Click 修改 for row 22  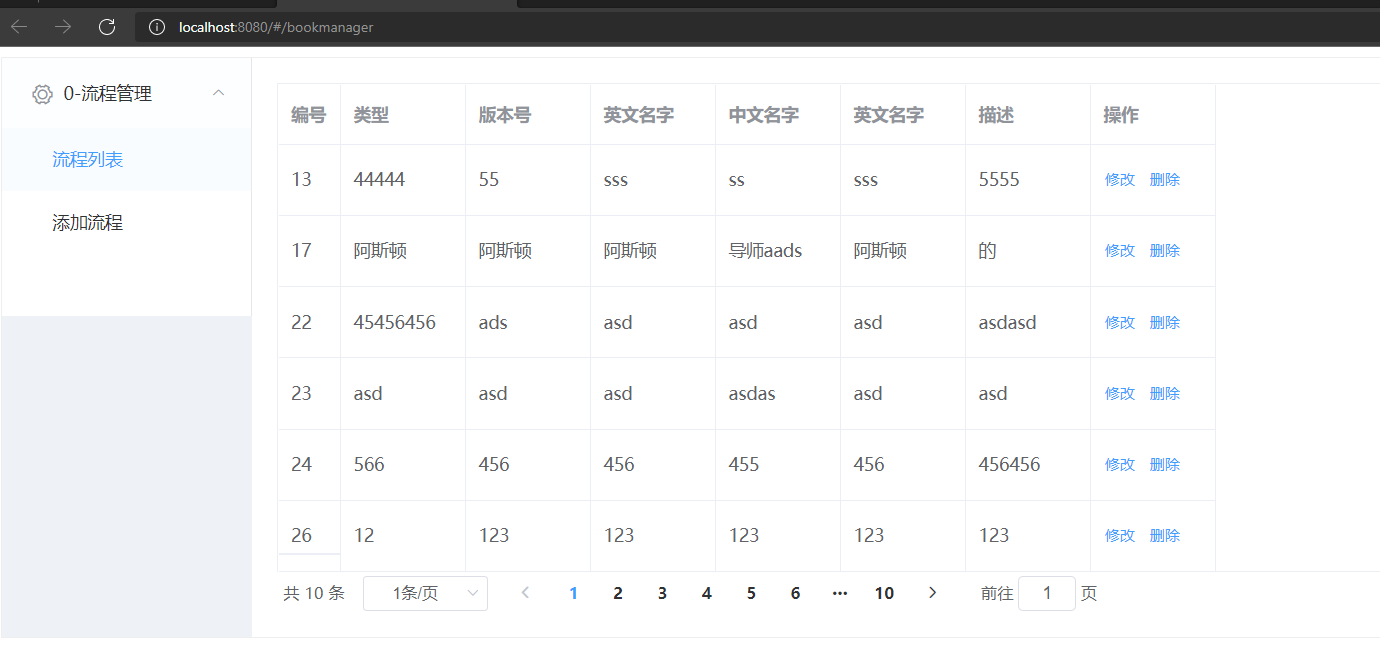(x=1120, y=323)
